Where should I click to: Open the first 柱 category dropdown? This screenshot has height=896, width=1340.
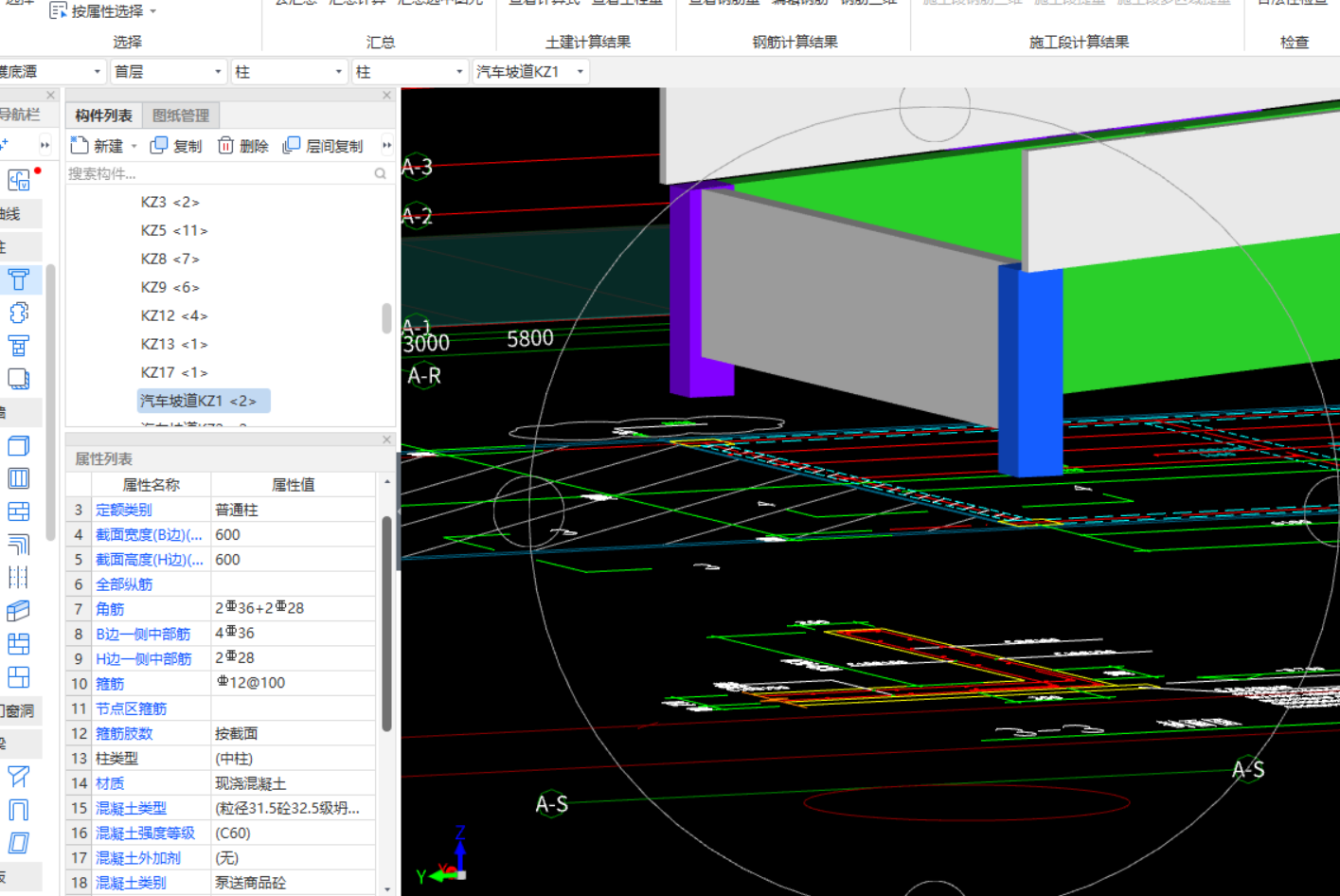[339, 72]
